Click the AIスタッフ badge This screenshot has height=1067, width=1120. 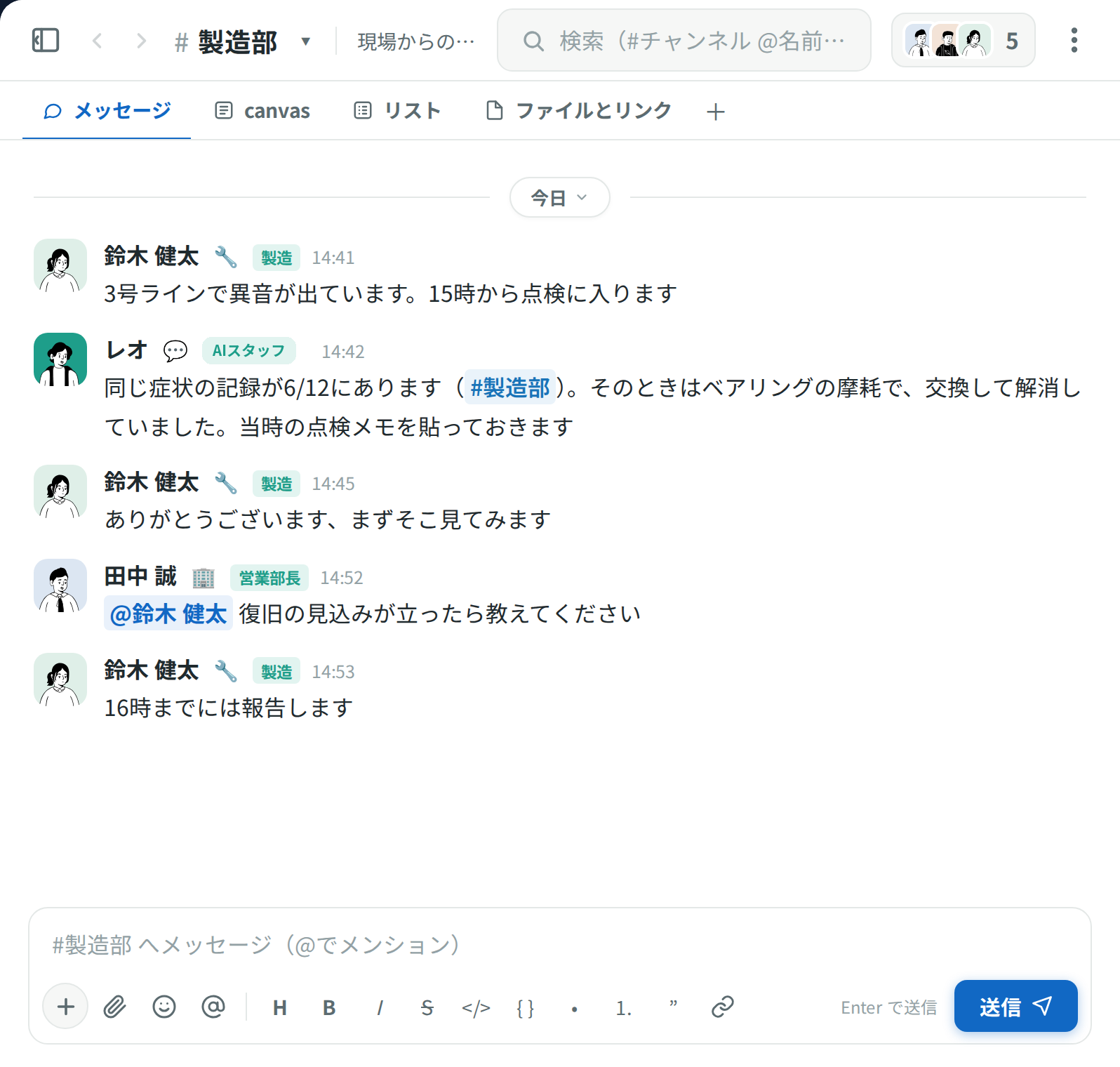[249, 350]
